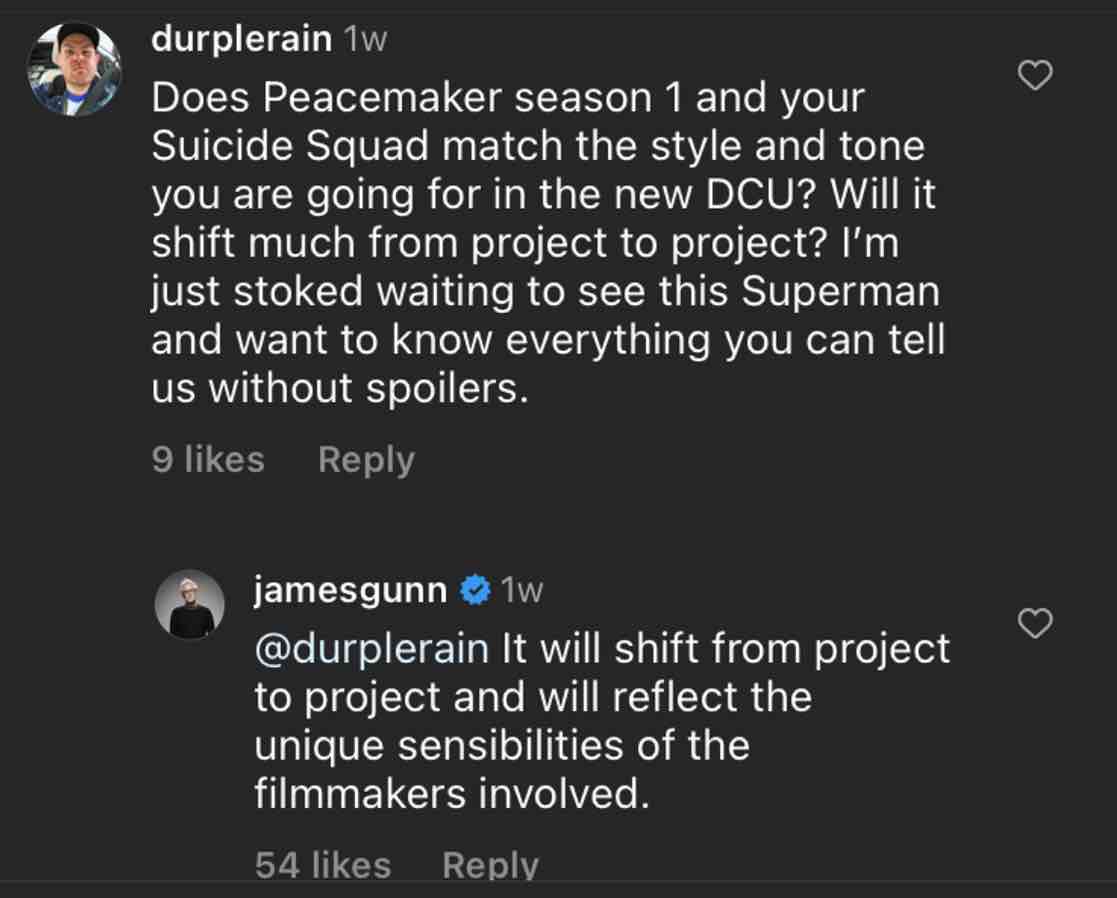The image size is (1117, 898).
Task: Reply to durplerain's comment
Action: [x=365, y=459]
